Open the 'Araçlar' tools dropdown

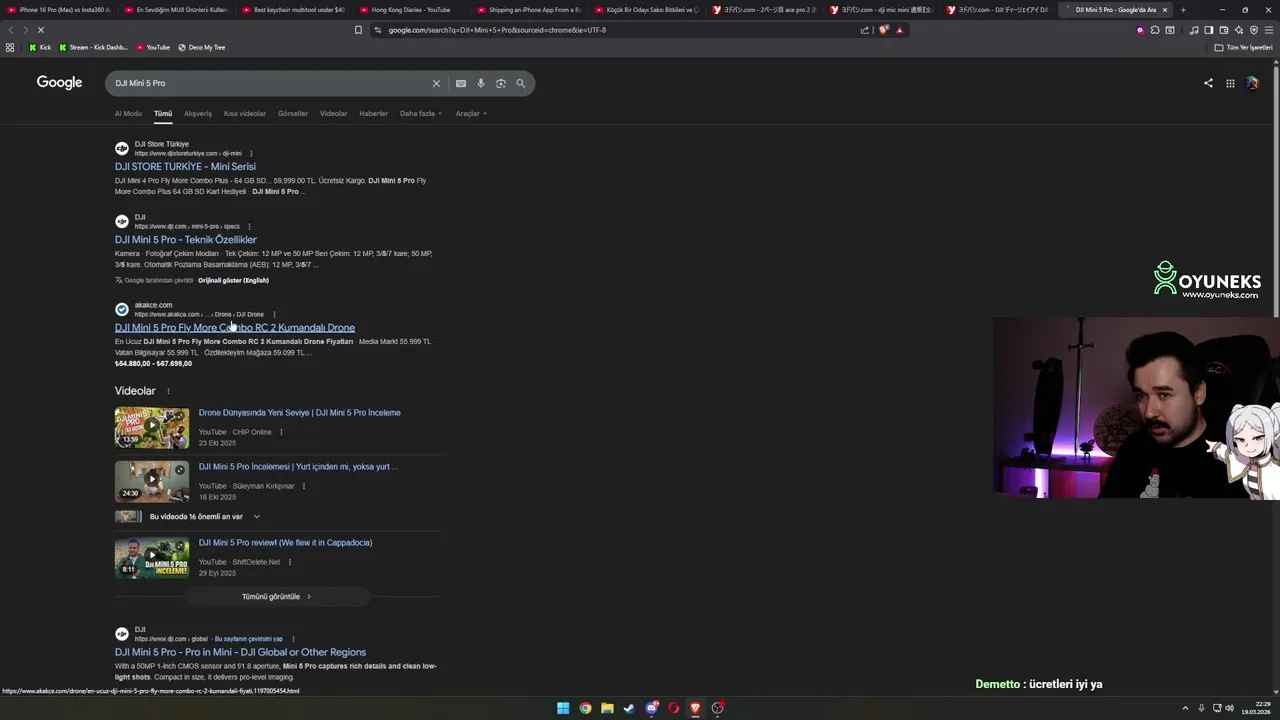click(471, 113)
